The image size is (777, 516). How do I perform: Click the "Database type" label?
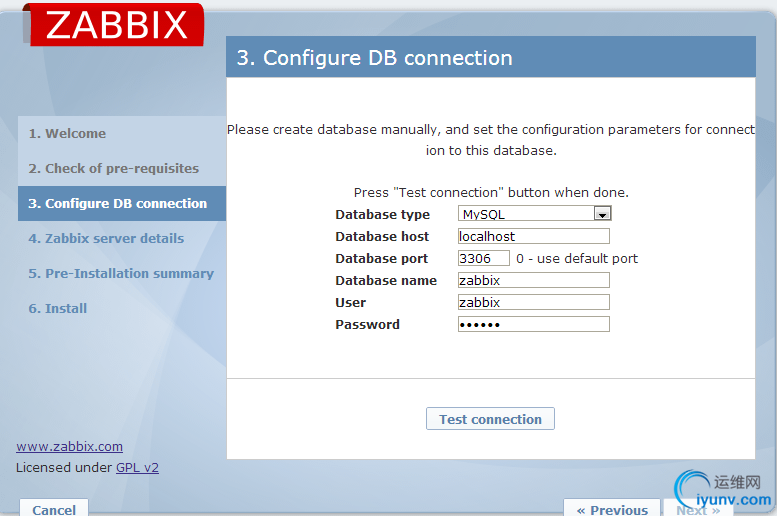[x=383, y=215]
